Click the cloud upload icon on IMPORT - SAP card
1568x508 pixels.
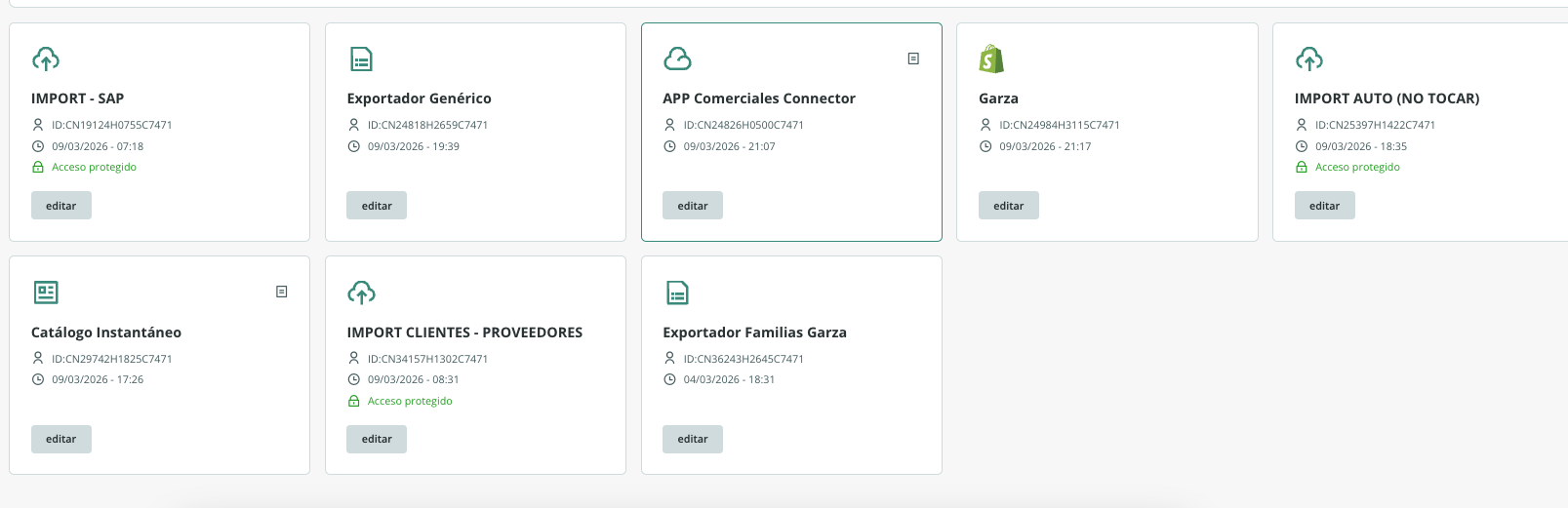pos(46,59)
